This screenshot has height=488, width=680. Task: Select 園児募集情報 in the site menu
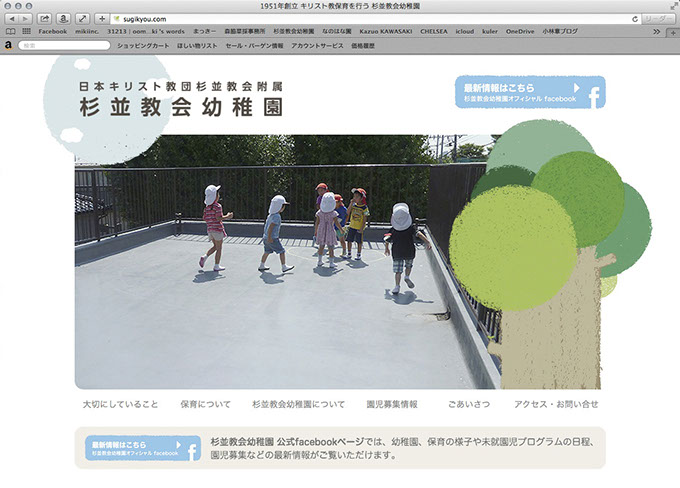tap(392, 404)
